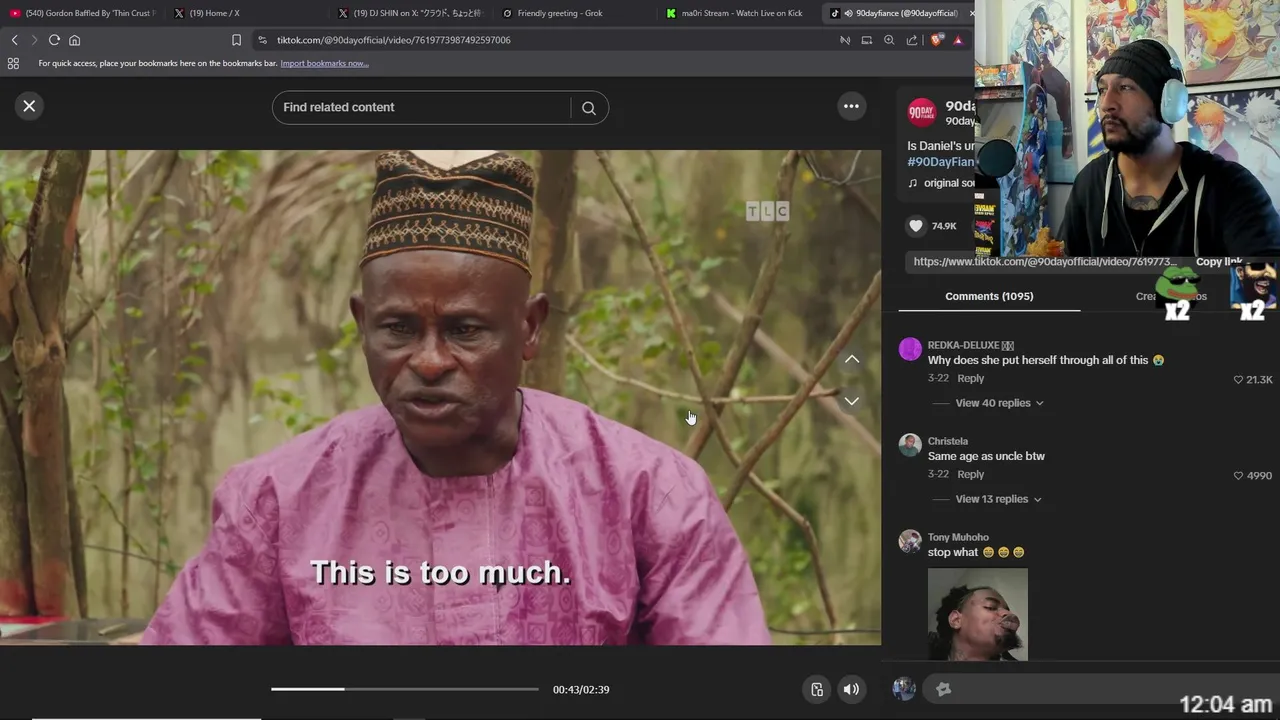Click the 90 Day Fiance profile avatar

[922, 112]
